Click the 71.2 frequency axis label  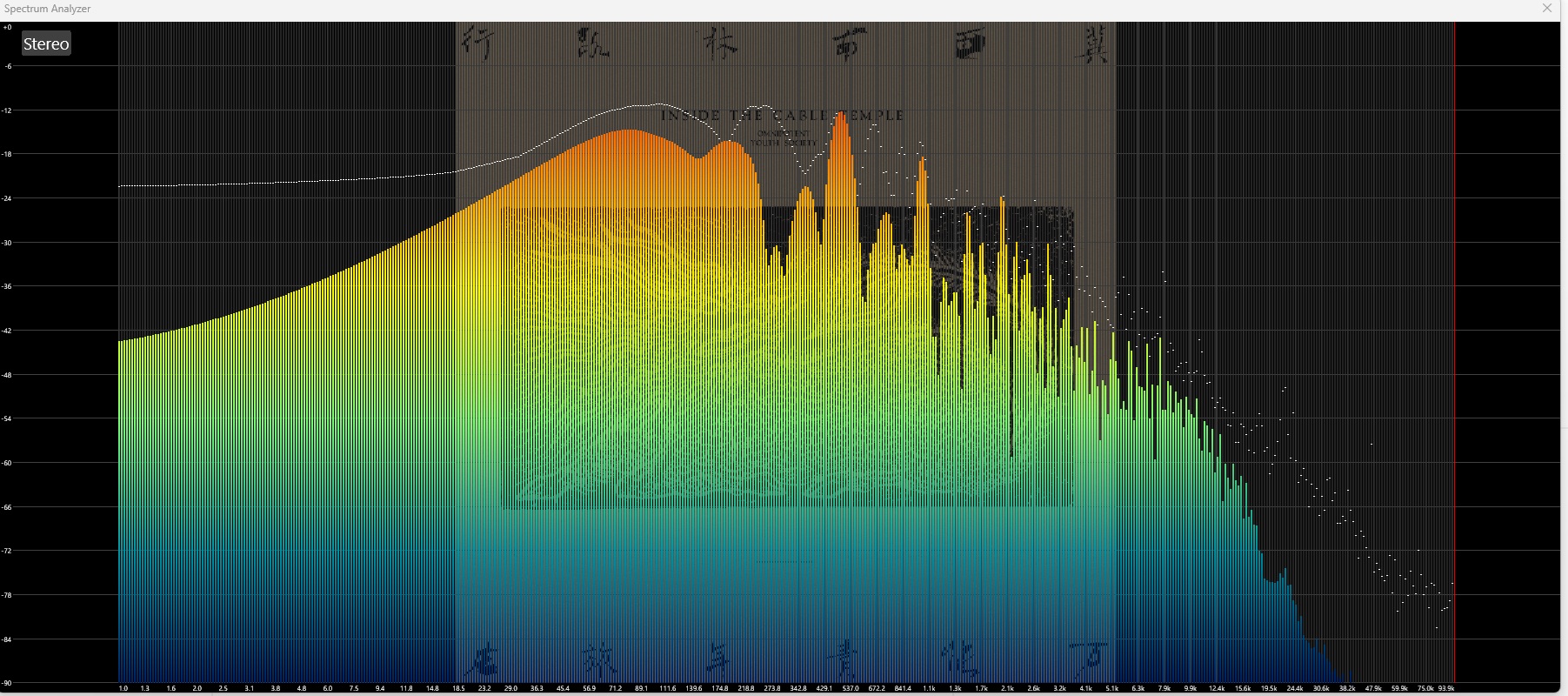point(615,688)
